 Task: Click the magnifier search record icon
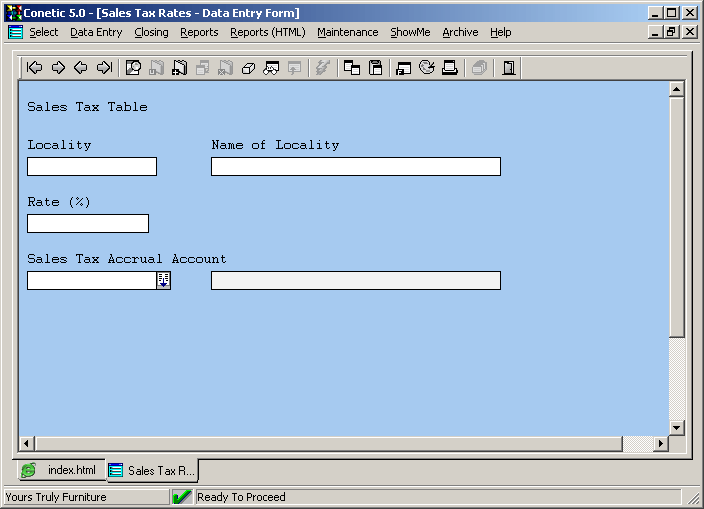[133, 68]
